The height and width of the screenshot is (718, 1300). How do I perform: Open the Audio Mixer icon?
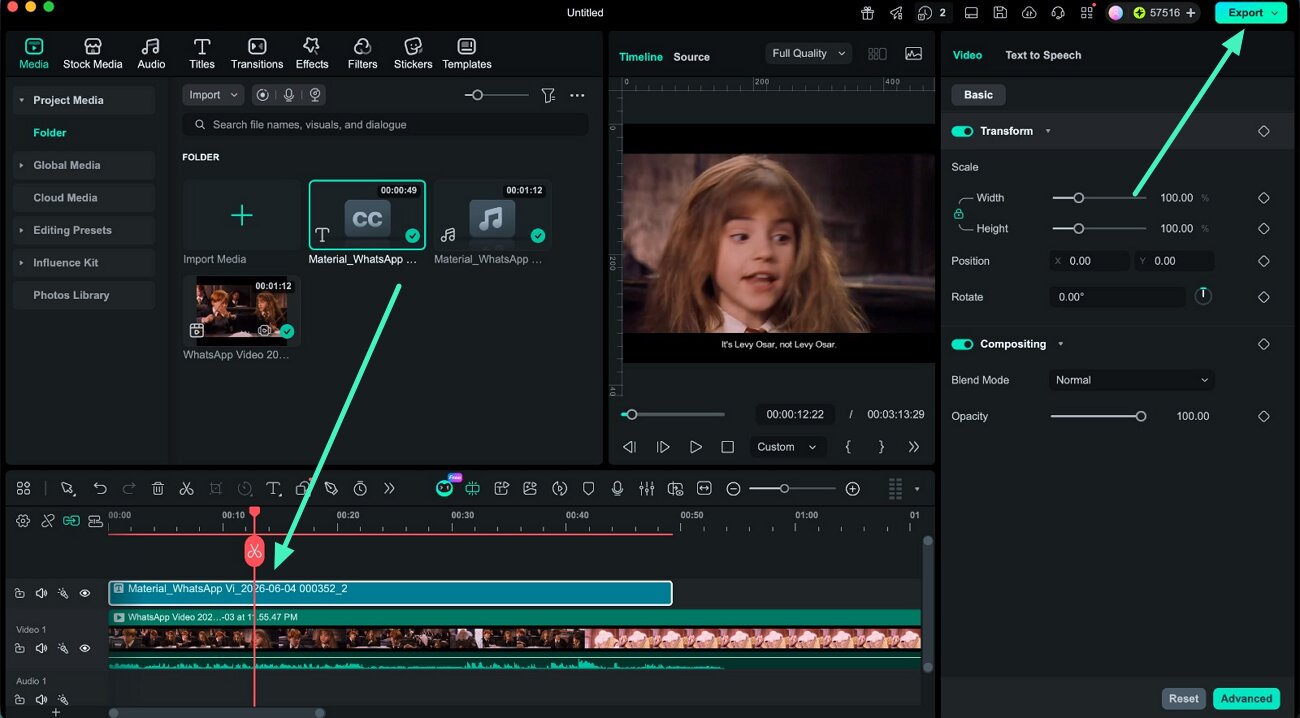point(647,488)
